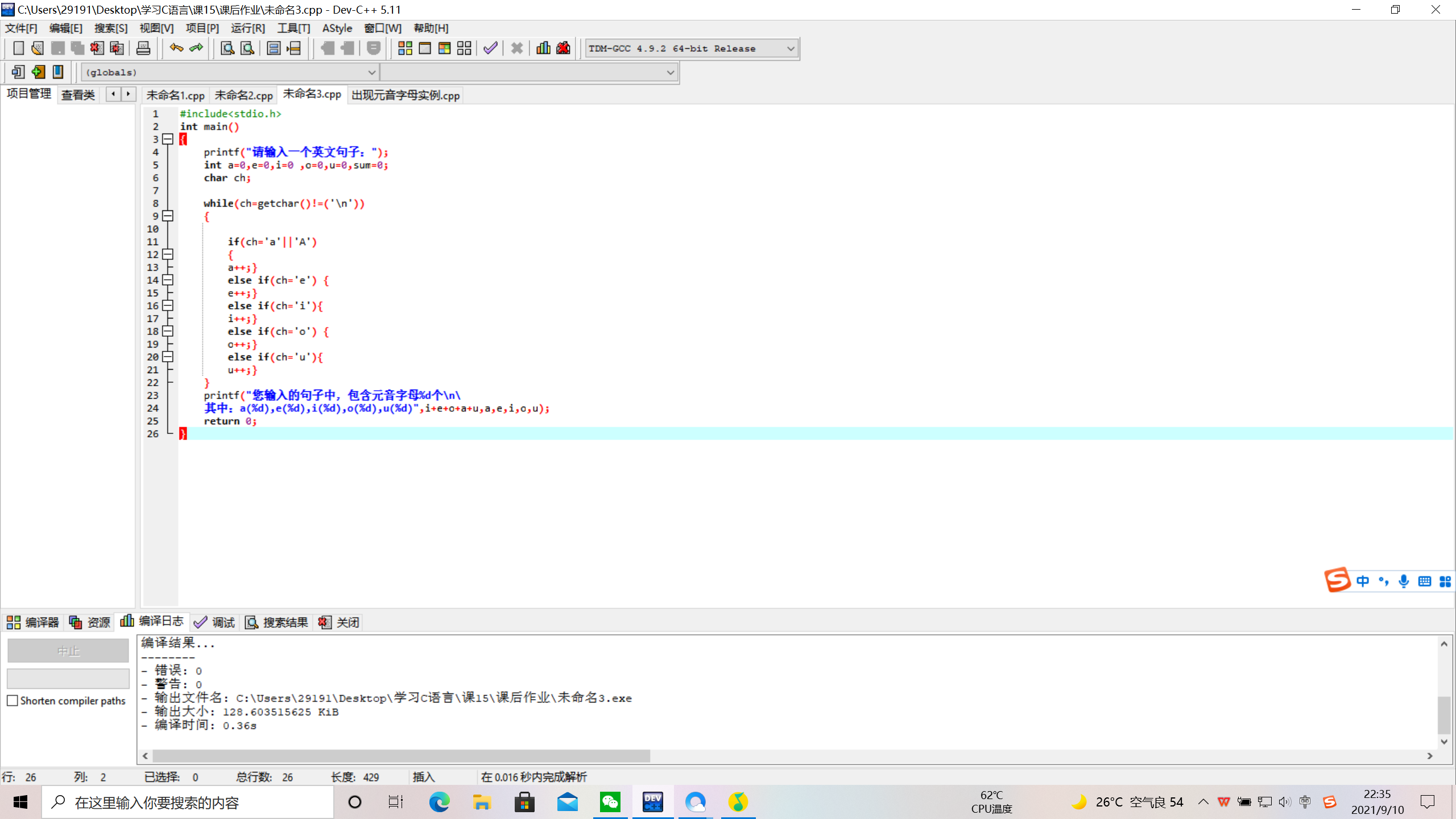Open the 文件[F] menu
The height and width of the screenshot is (819, 1456).
(x=21, y=28)
